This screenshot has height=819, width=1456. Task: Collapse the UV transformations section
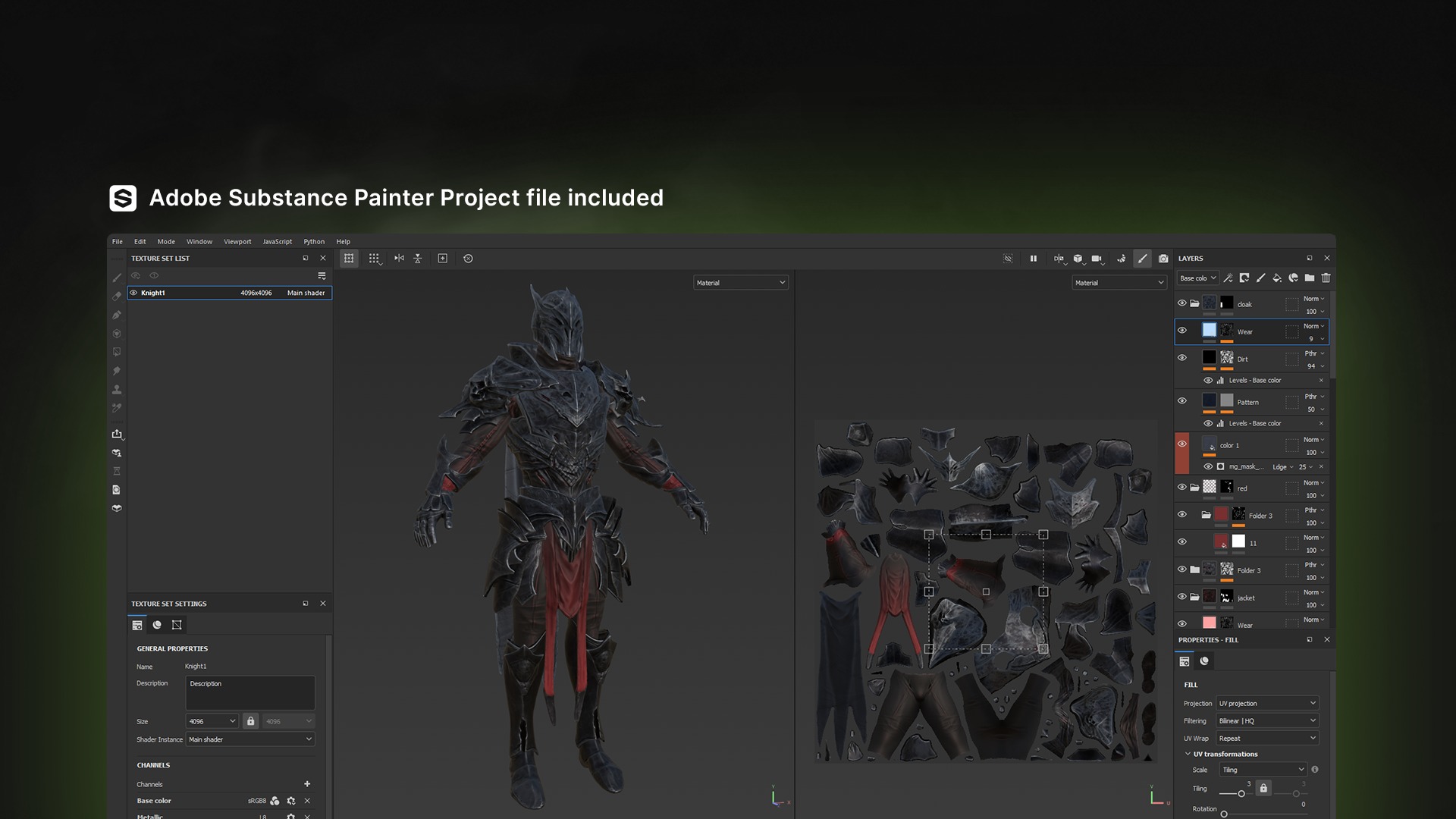coord(1188,754)
